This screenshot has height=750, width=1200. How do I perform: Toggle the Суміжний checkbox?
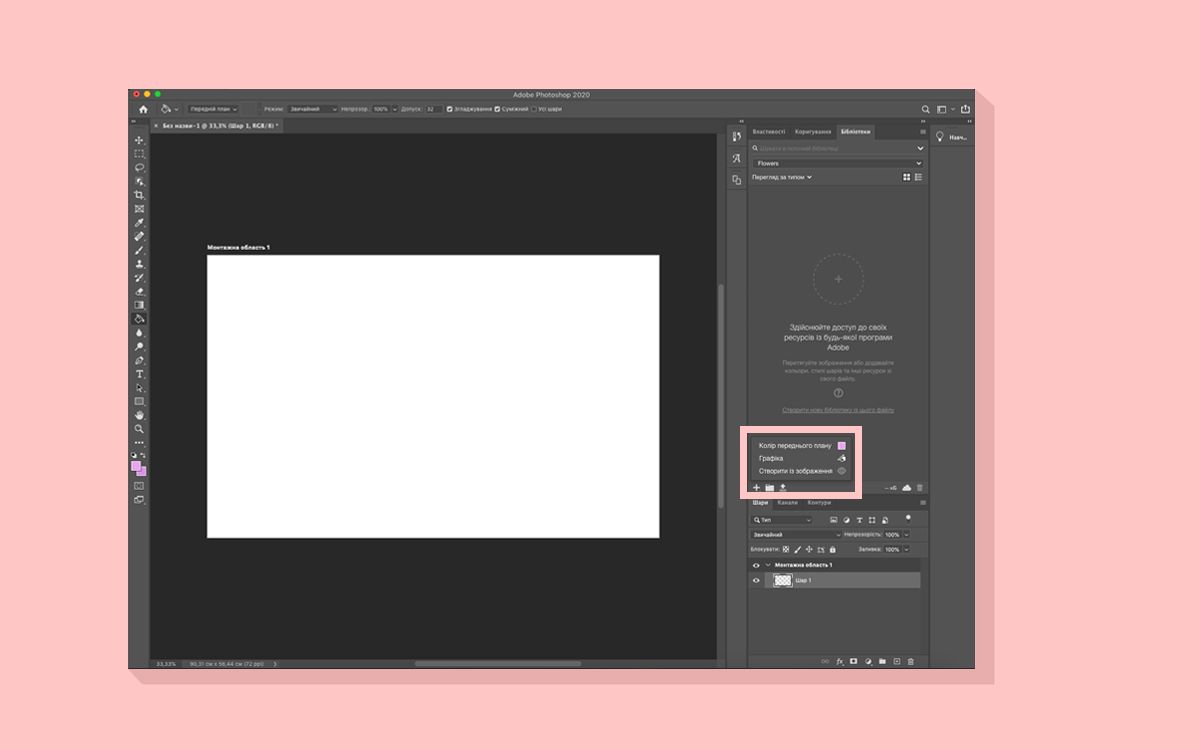pos(497,109)
